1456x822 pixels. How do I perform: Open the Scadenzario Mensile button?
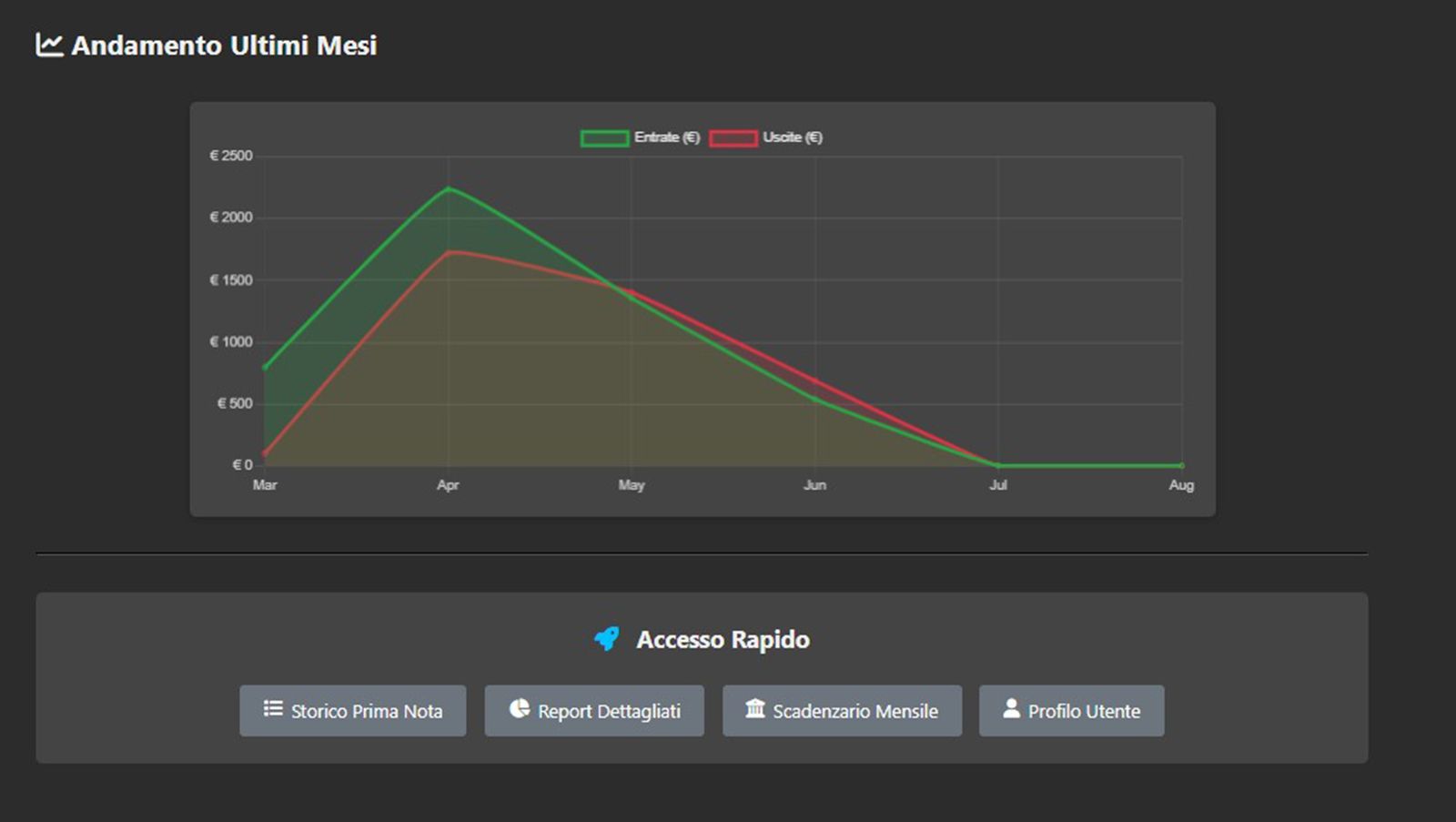tap(842, 711)
